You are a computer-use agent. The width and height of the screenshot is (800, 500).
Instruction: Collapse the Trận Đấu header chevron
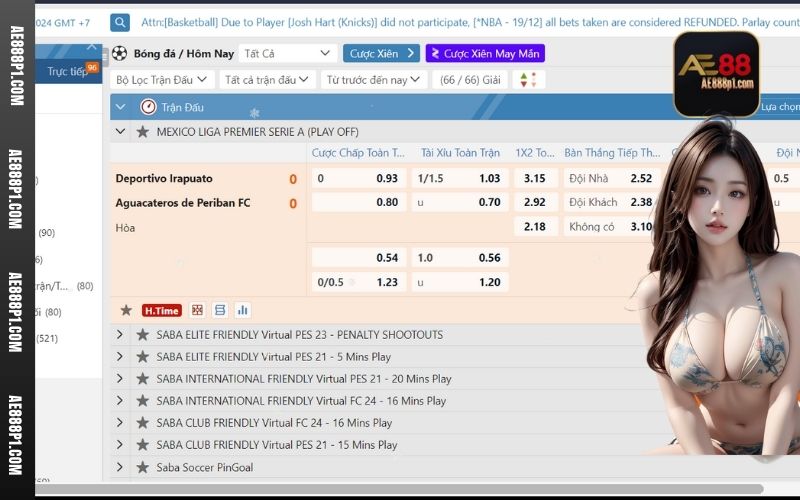(120, 107)
